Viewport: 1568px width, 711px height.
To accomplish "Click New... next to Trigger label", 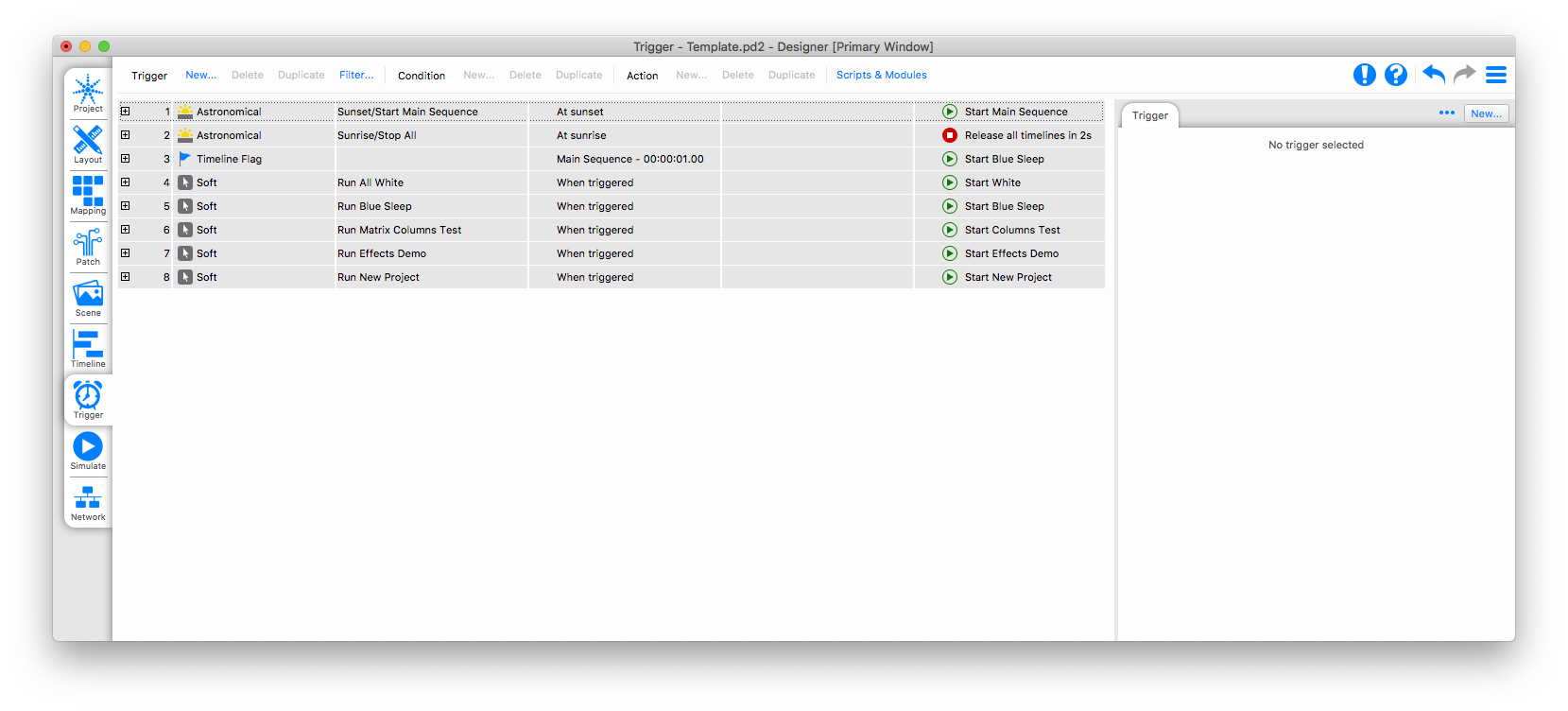I will (200, 76).
